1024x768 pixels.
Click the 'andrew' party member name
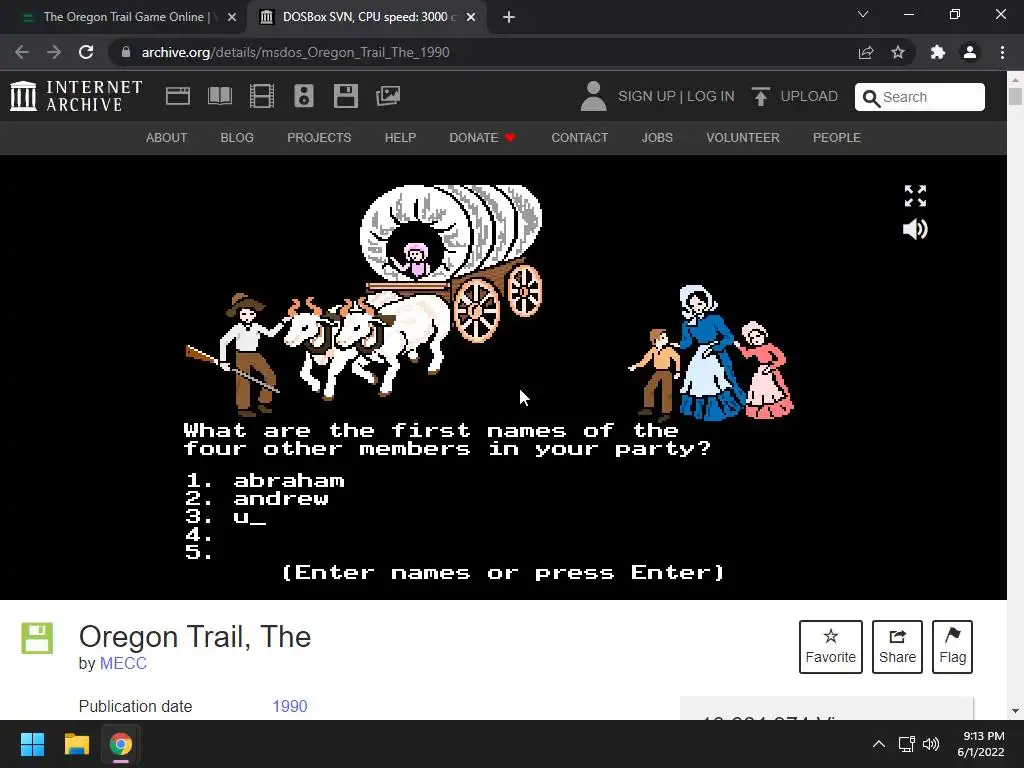[281, 499]
